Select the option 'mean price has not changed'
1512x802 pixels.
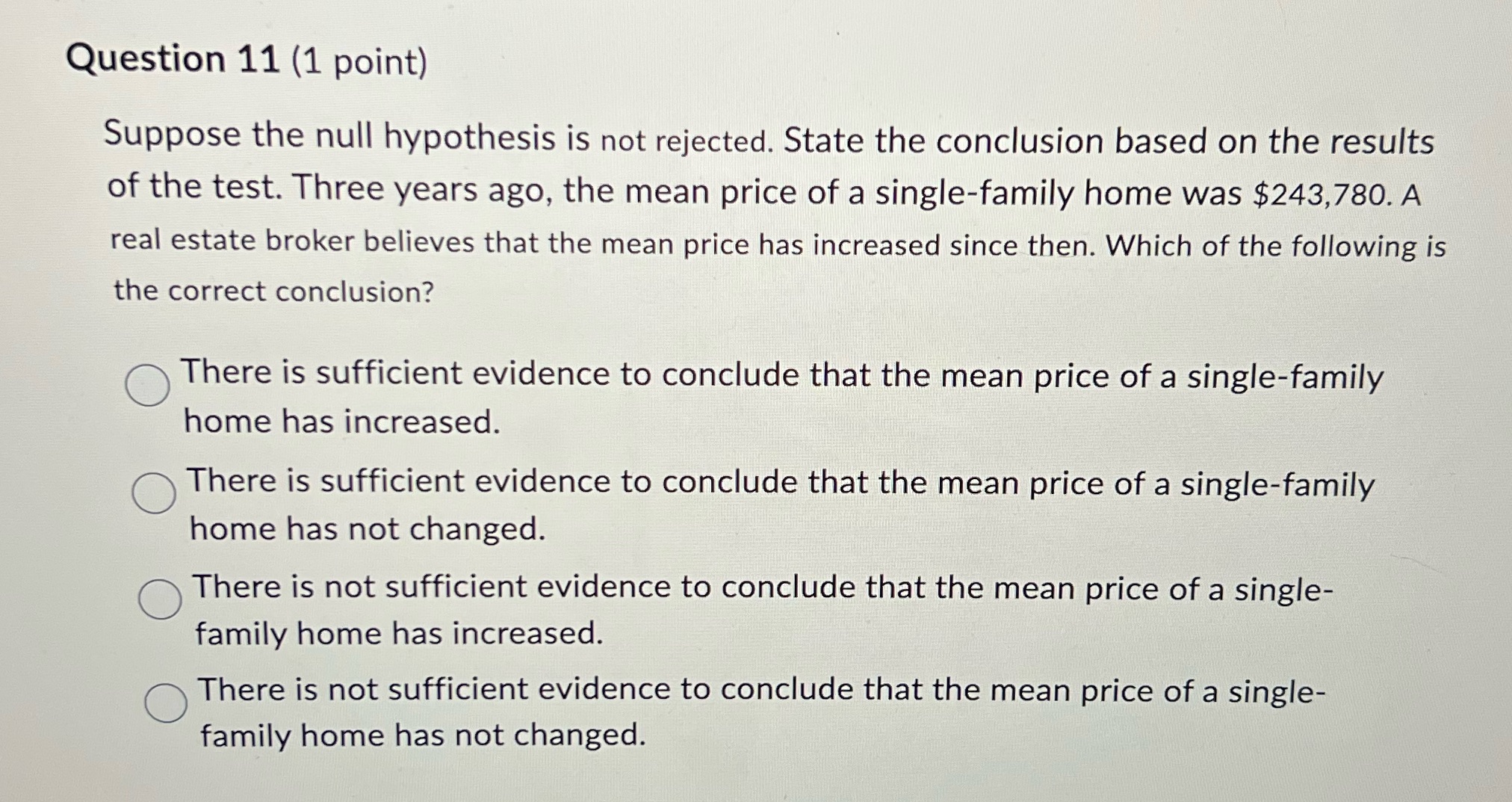(155, 493)
